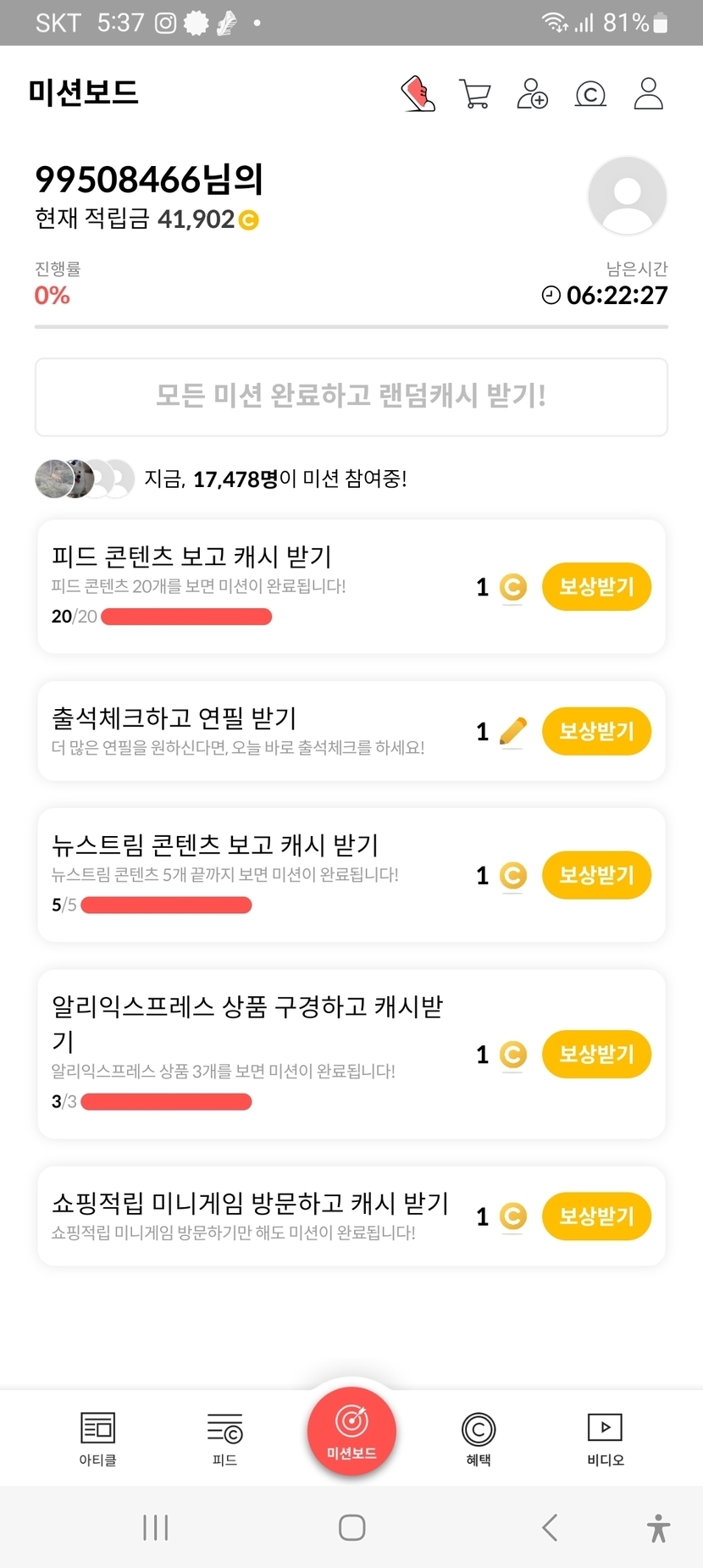
Task: Open the 혜택 benefits tab
Action: coord(479,1438)
